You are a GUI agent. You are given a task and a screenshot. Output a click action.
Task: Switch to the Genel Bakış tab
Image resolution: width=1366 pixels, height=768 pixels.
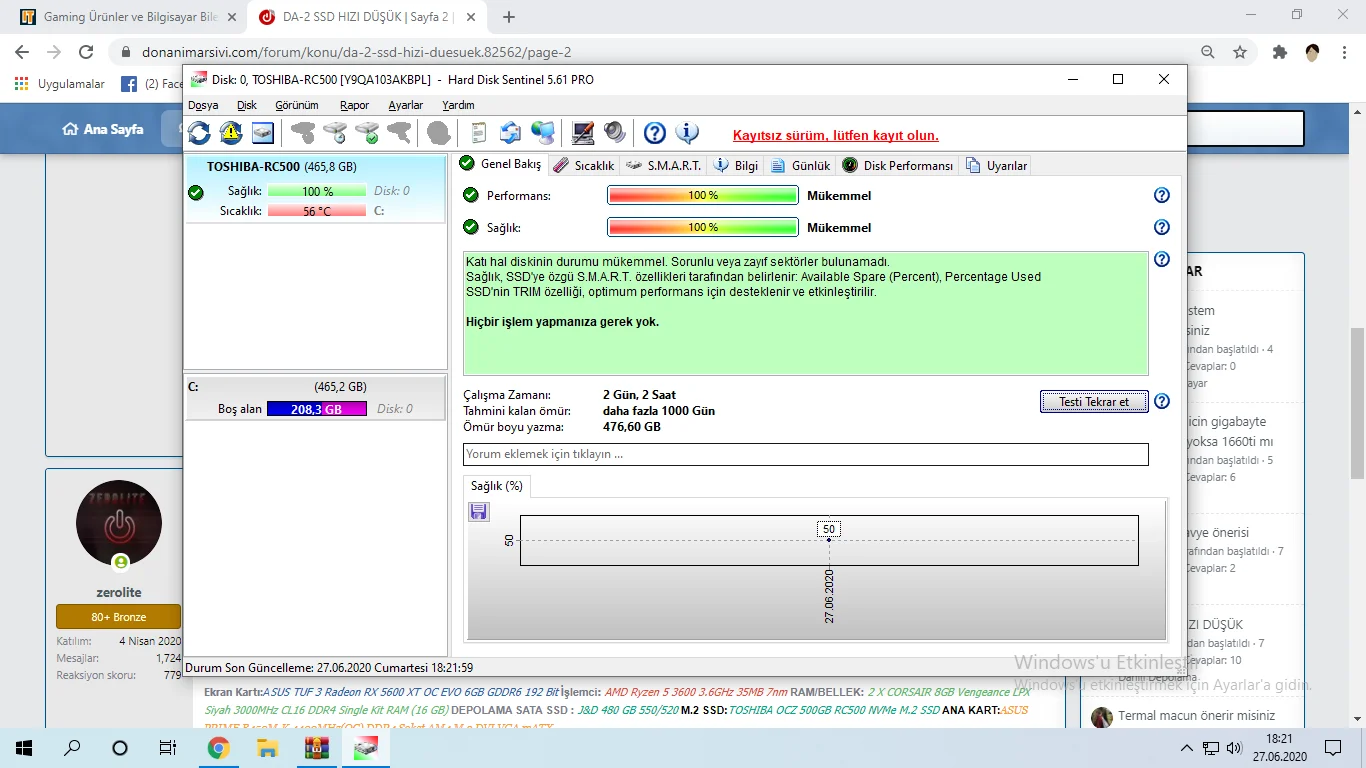point(500,164)
